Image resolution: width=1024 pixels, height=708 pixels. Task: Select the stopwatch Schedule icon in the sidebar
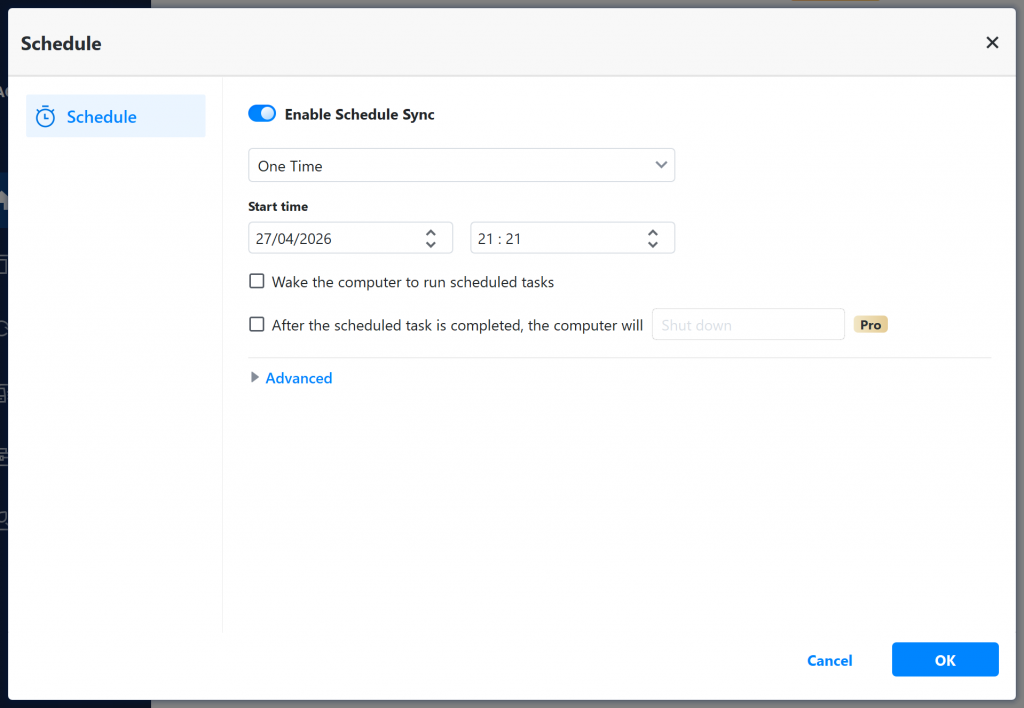[45, 116]
